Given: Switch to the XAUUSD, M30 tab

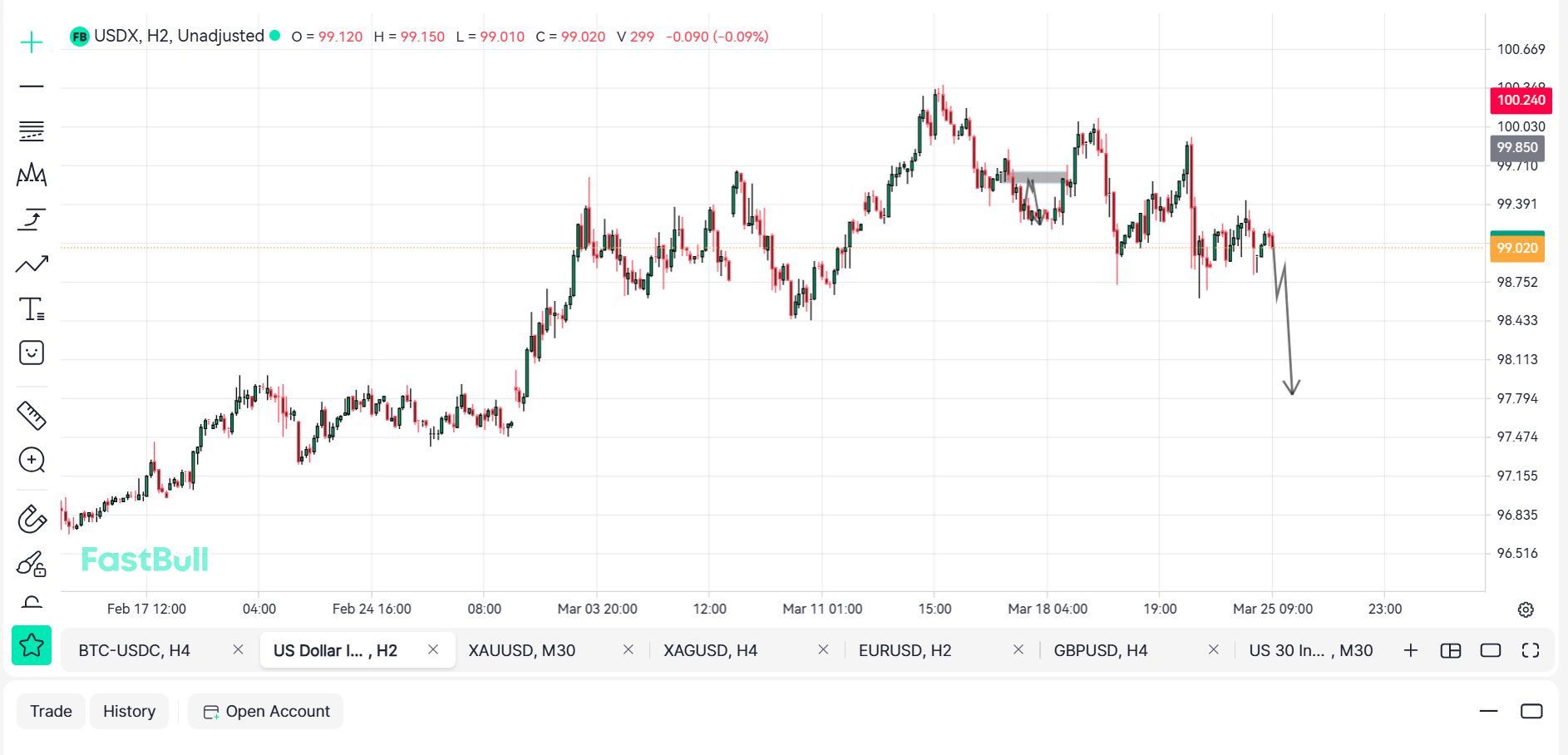Looking at the screenshot, I should coord(521,650).
